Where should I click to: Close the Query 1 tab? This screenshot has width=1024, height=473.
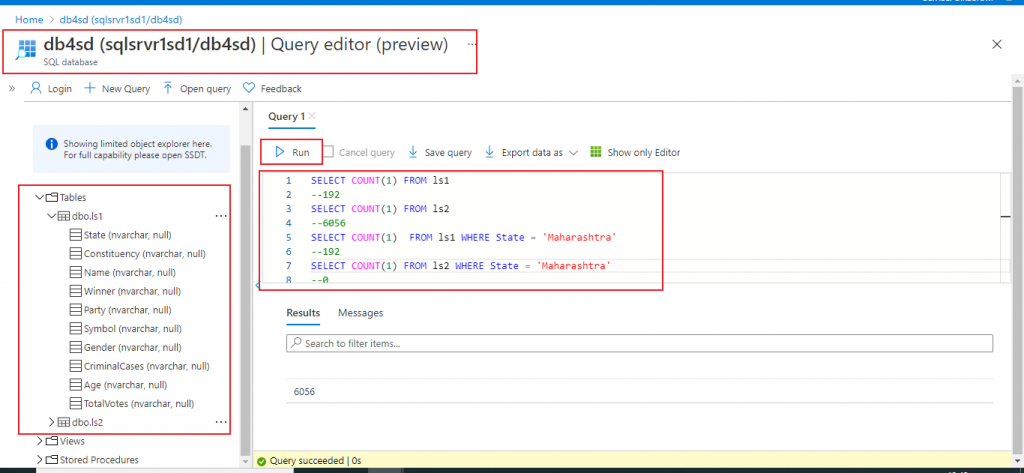311,116
